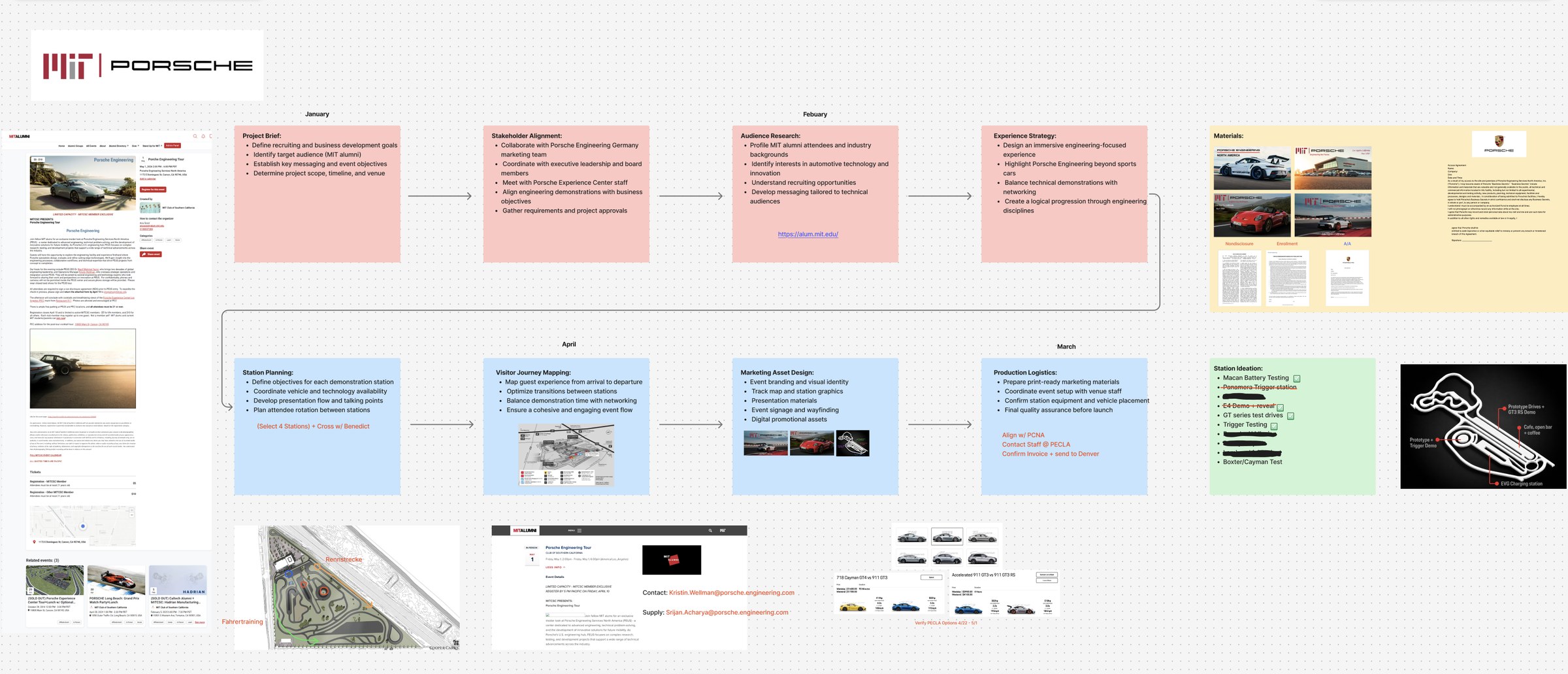Click the red Register for this event button
Image resolution: width=1568 pixels, height=674 pixels.
(x=153, y=190)
